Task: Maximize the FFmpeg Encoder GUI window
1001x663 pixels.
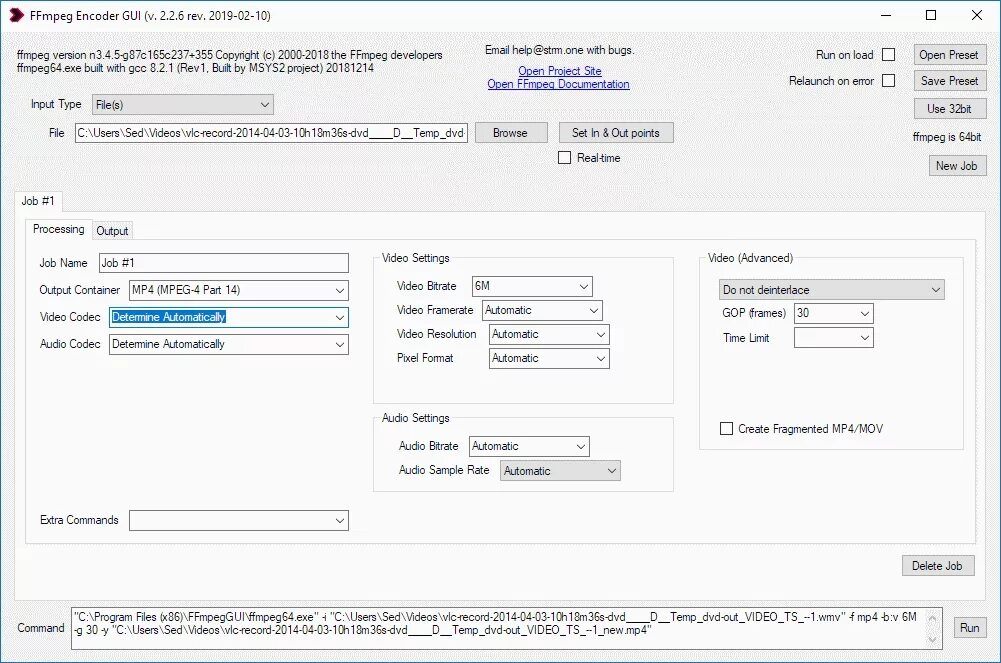Action: pos(931,15)
